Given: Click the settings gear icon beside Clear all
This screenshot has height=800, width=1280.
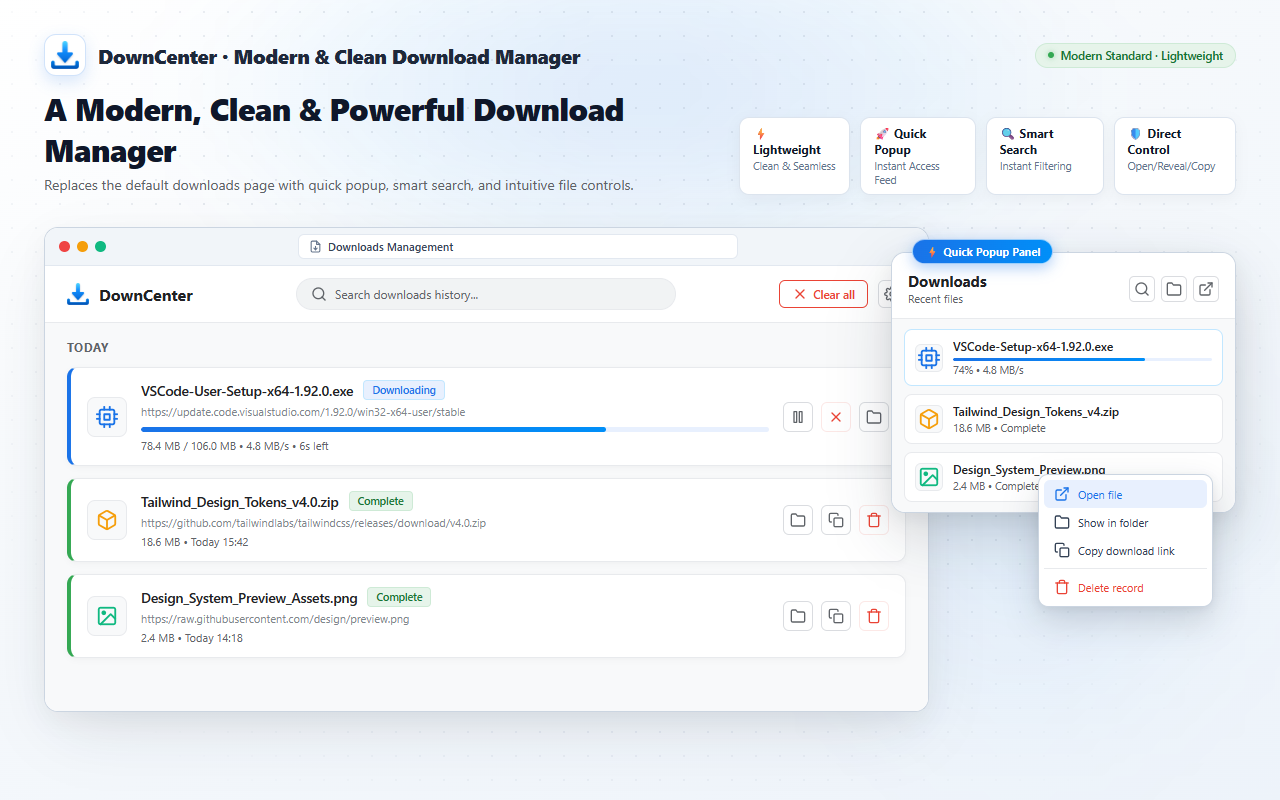Looking at the screenshot, I should click(x=886, y=294).
